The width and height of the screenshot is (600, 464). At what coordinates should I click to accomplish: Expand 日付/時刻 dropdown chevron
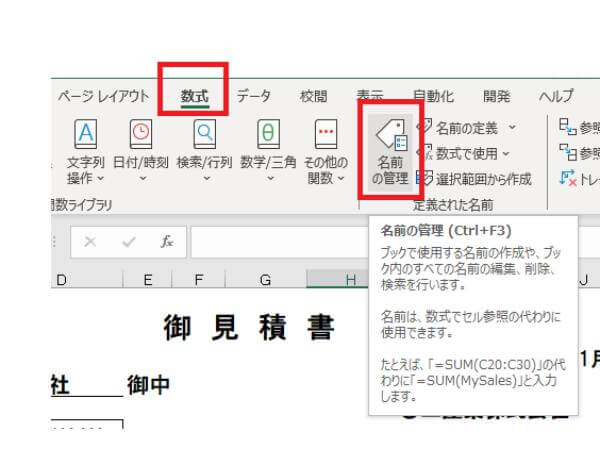point(143,178)
